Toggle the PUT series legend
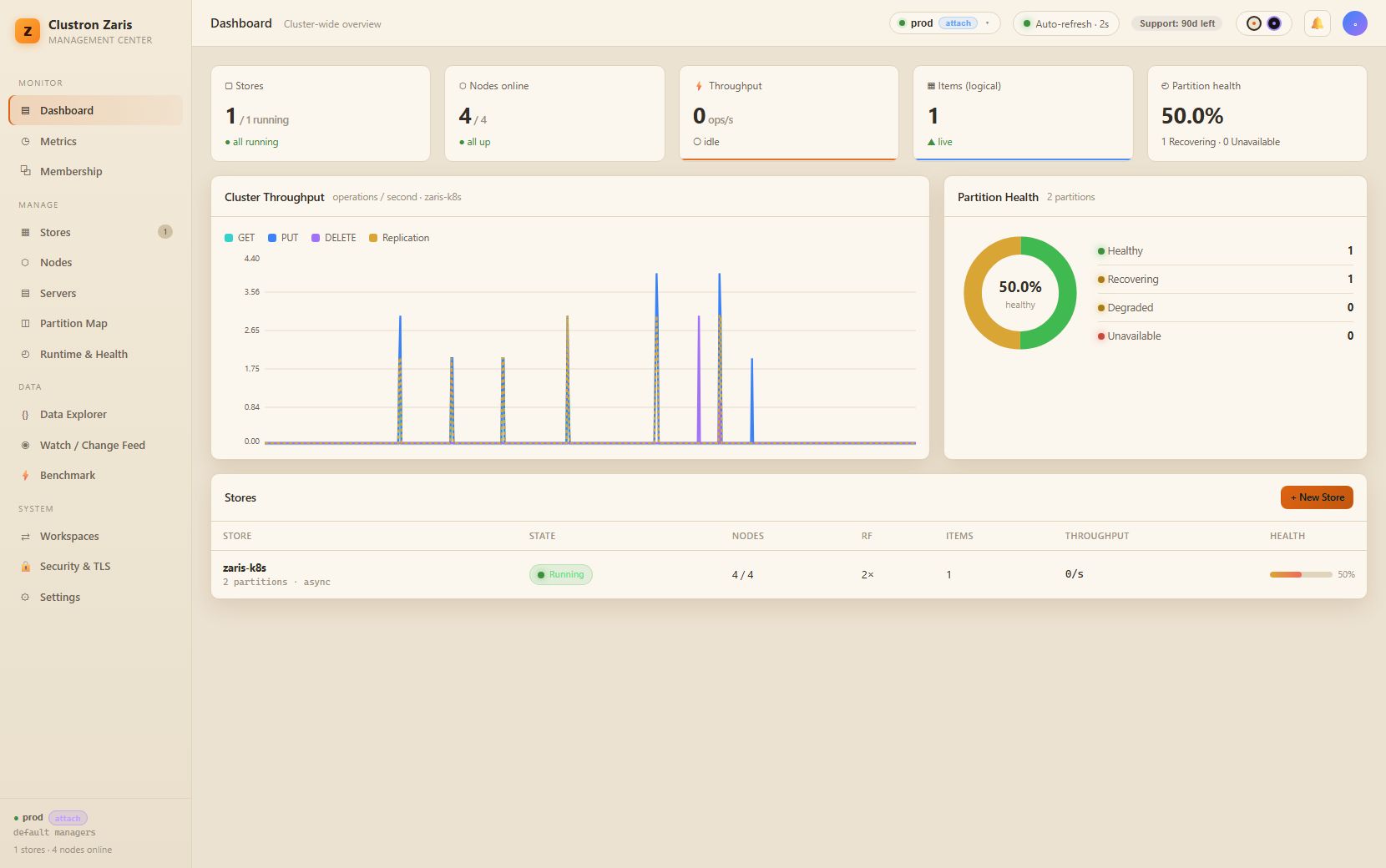1386x868 pixels. tap(283, 238)
